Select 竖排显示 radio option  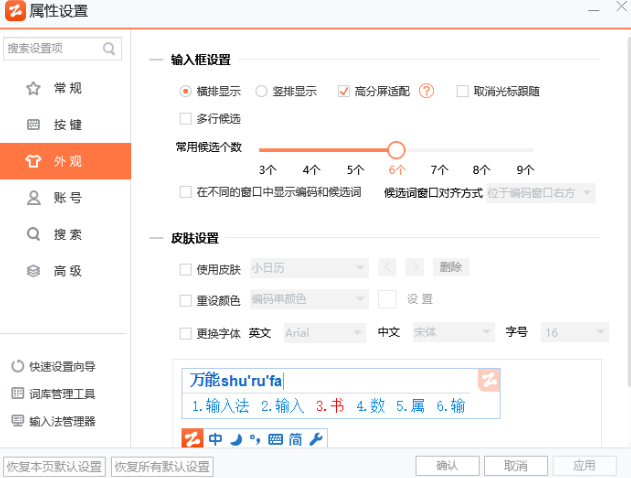point(262,91)
